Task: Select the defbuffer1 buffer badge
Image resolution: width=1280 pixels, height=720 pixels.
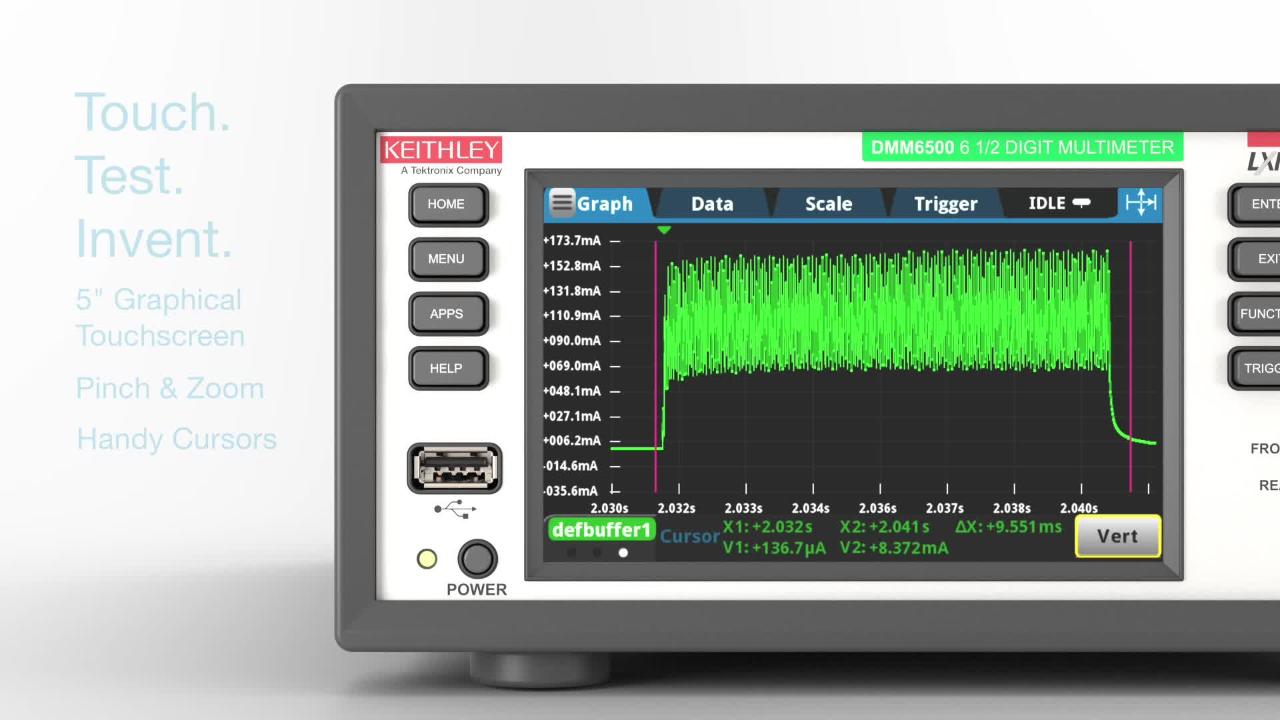Action: 600,530
